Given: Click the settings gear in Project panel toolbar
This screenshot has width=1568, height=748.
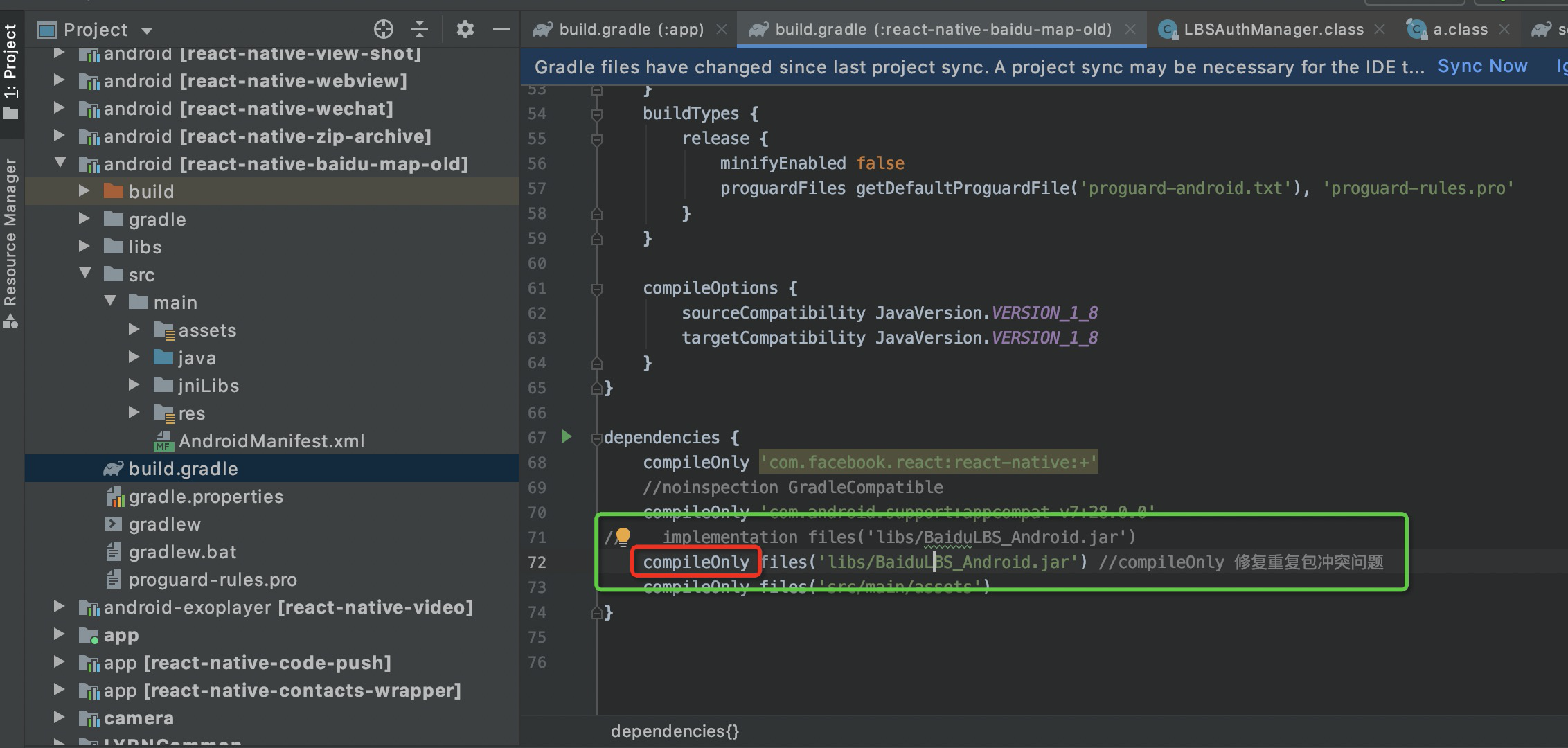Looking at the screenshot, I should (x=465, y=29).
